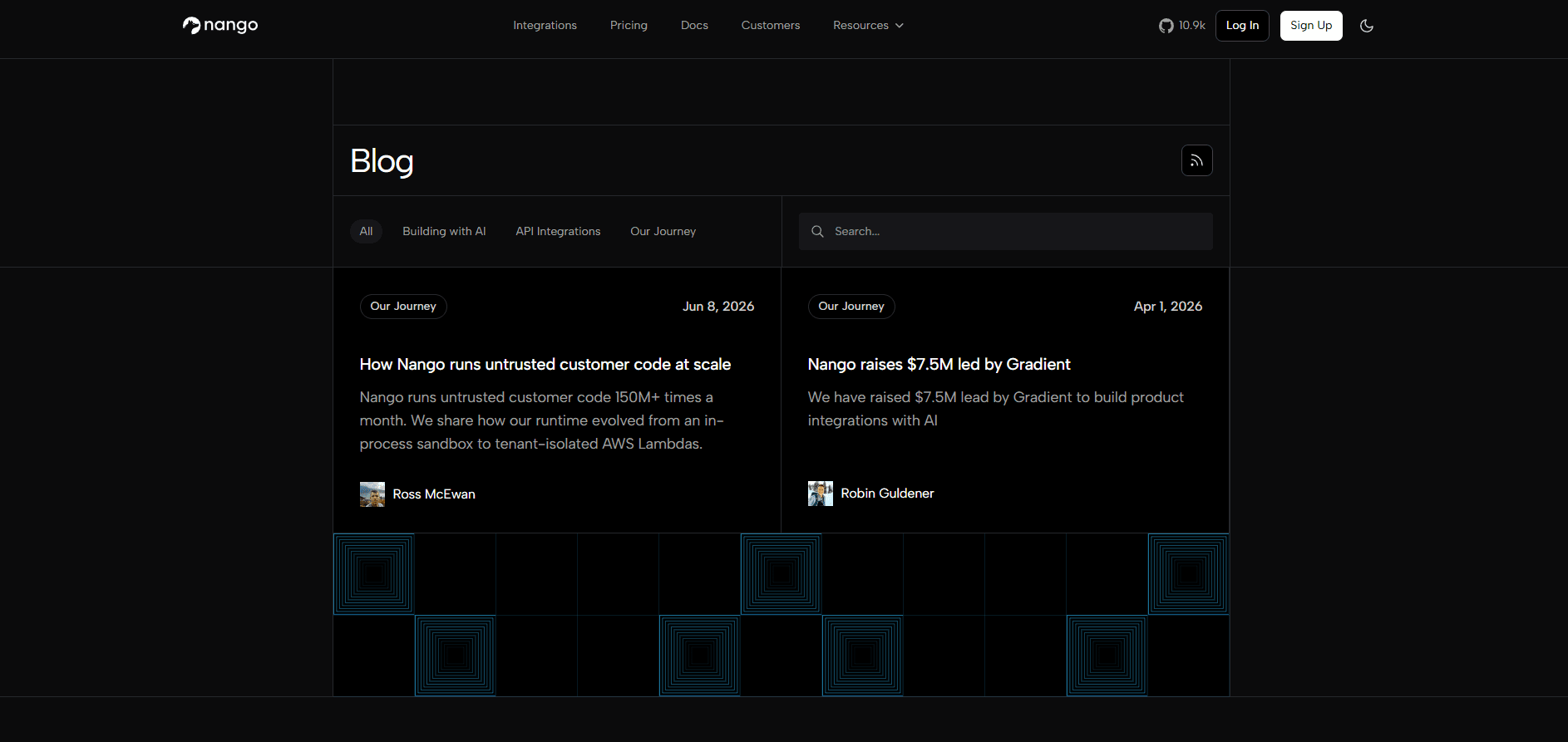The image size is (1568, 742).
Task: Go to the Integrations page
Action: [x=545, y=26]
